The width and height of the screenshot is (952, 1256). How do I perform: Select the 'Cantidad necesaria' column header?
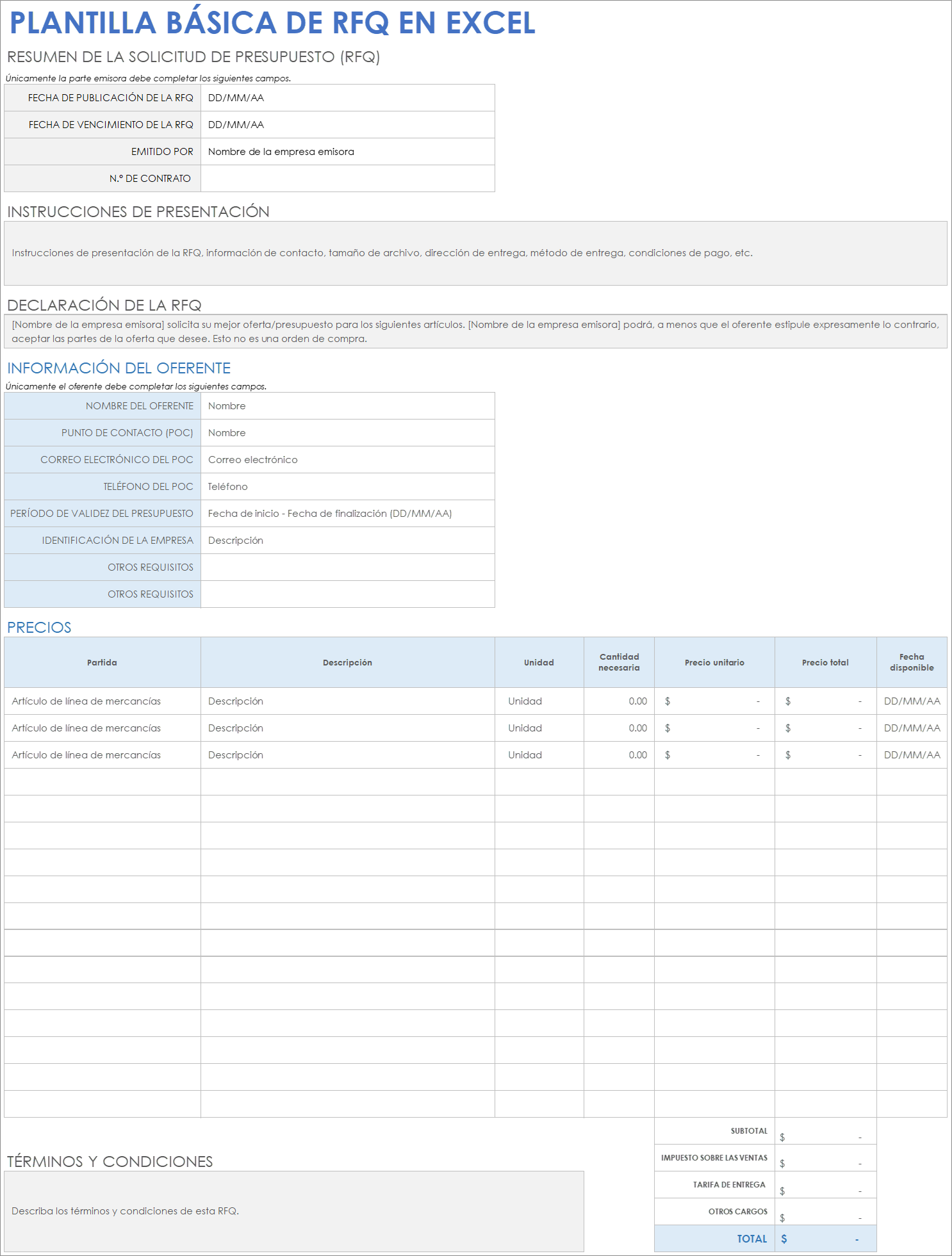coord(619,663)
